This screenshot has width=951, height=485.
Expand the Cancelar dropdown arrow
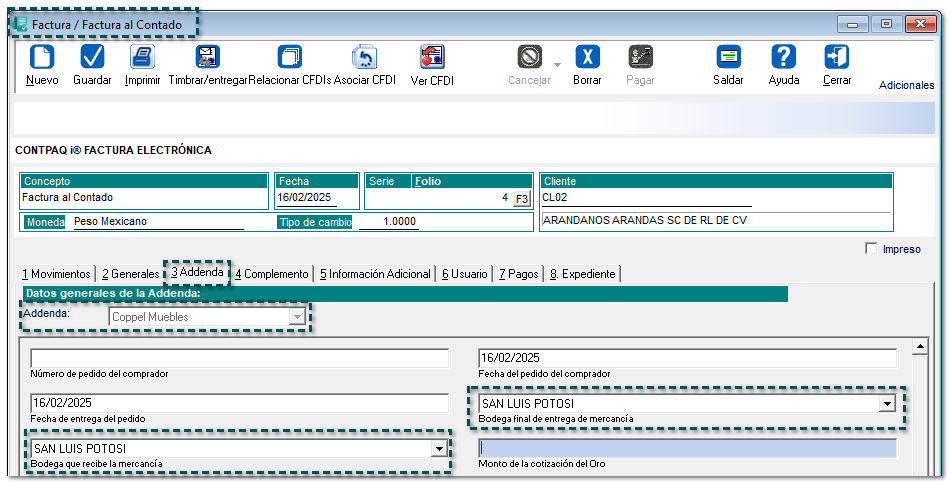click(x=557, y=65)
